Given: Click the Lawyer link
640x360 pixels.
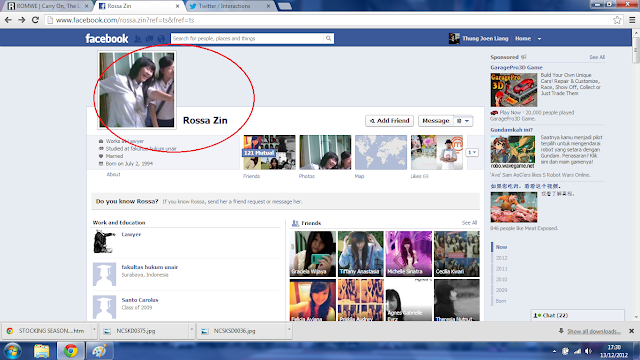Looking at the screenshot, I should pos(131,234).
